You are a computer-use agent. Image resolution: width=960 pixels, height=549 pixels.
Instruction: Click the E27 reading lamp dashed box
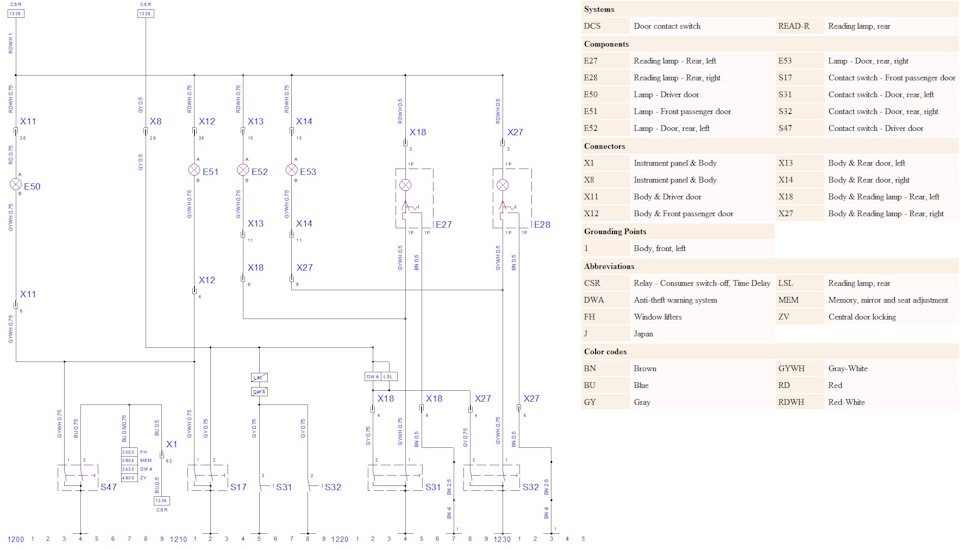coord(414,198)
